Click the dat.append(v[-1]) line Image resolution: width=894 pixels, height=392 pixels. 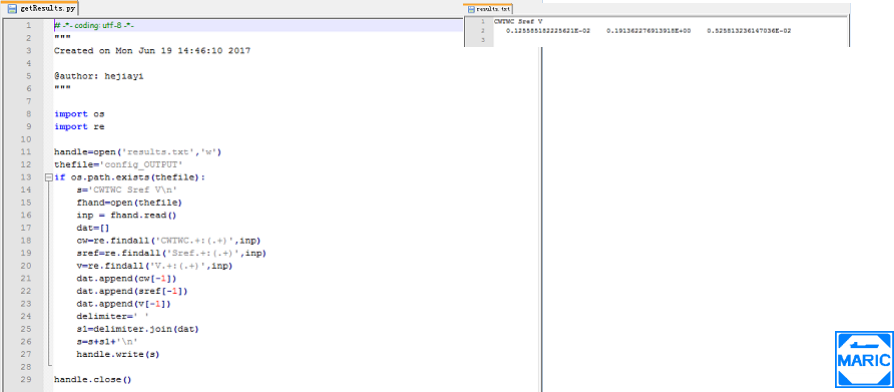pyautogui.click(x=124, y=304)
